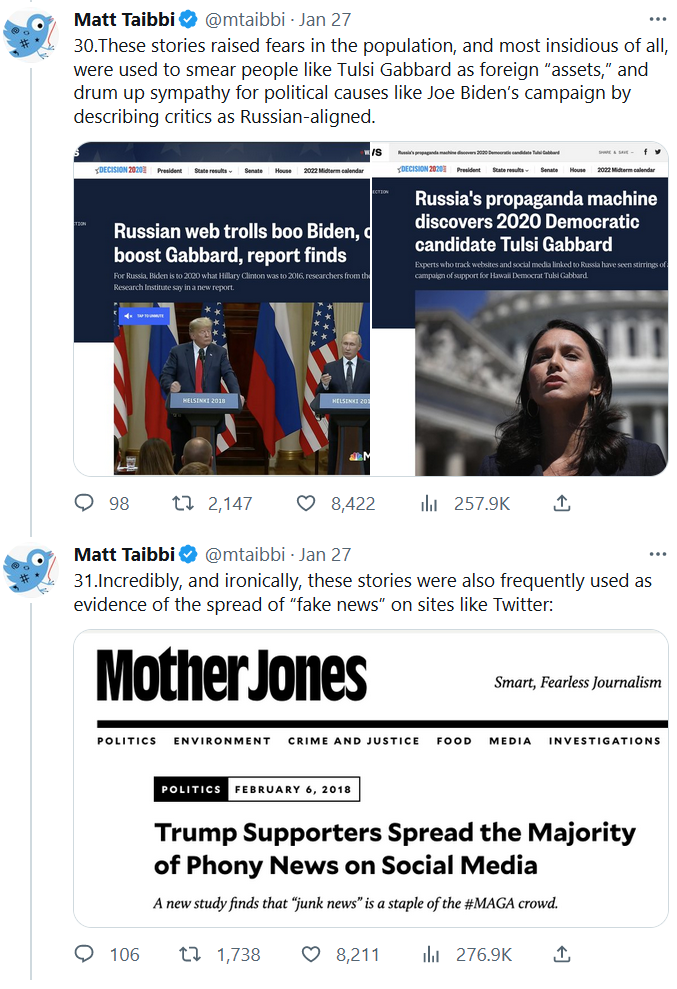Reply to the tweet with 106 replies
Image resolution: width=677 pixels, height=989 pixels.
(85, 954)
